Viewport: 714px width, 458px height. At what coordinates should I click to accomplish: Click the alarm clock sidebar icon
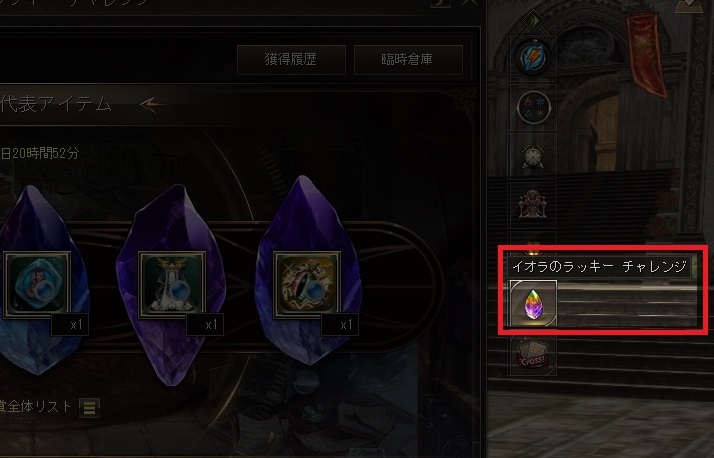click(533, 156)
